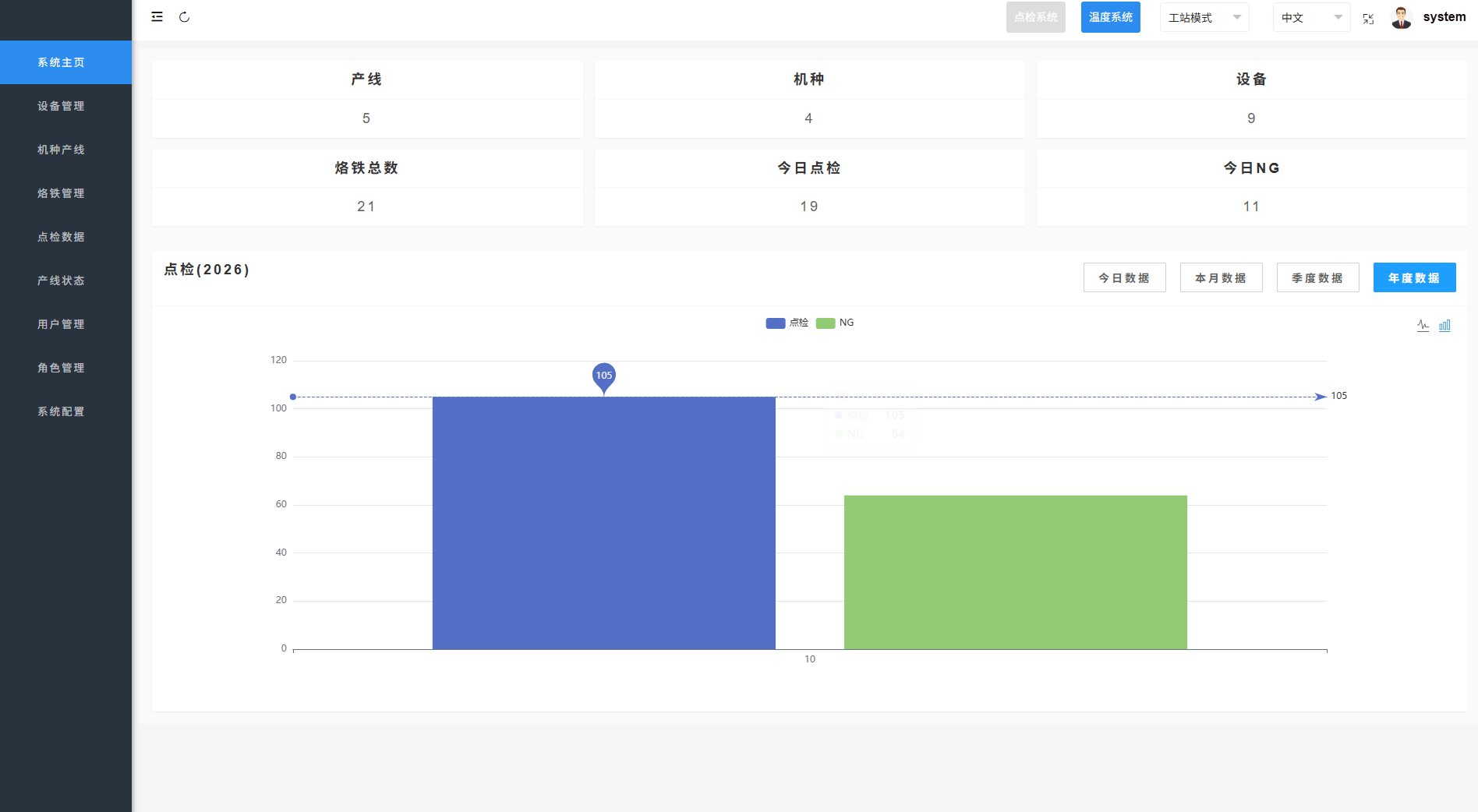This screenshot has width=1478, height=812.
Task: Switch chart to line view icon
Action: pyautogui.click(x=1423, y=325)
